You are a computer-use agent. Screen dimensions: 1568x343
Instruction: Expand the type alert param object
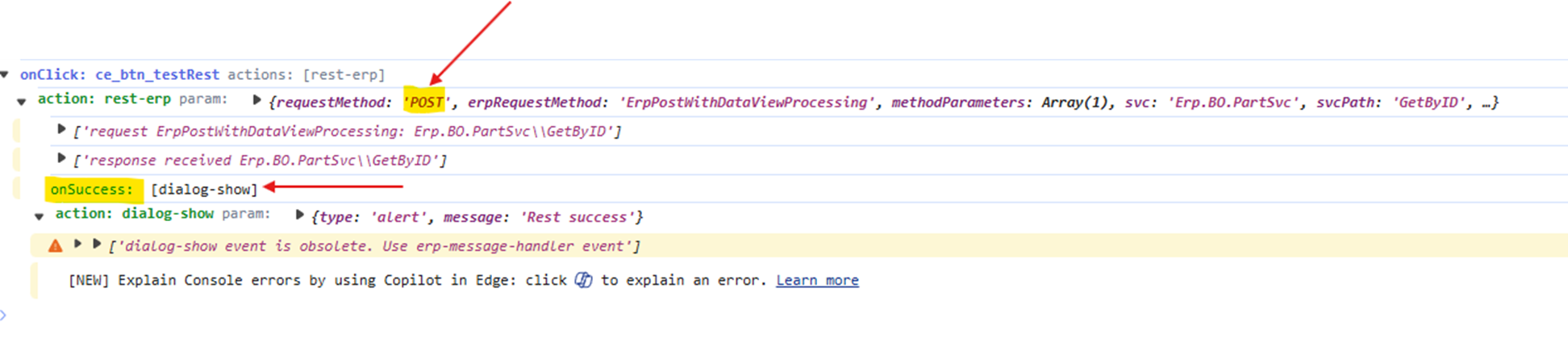coord(299,215)
